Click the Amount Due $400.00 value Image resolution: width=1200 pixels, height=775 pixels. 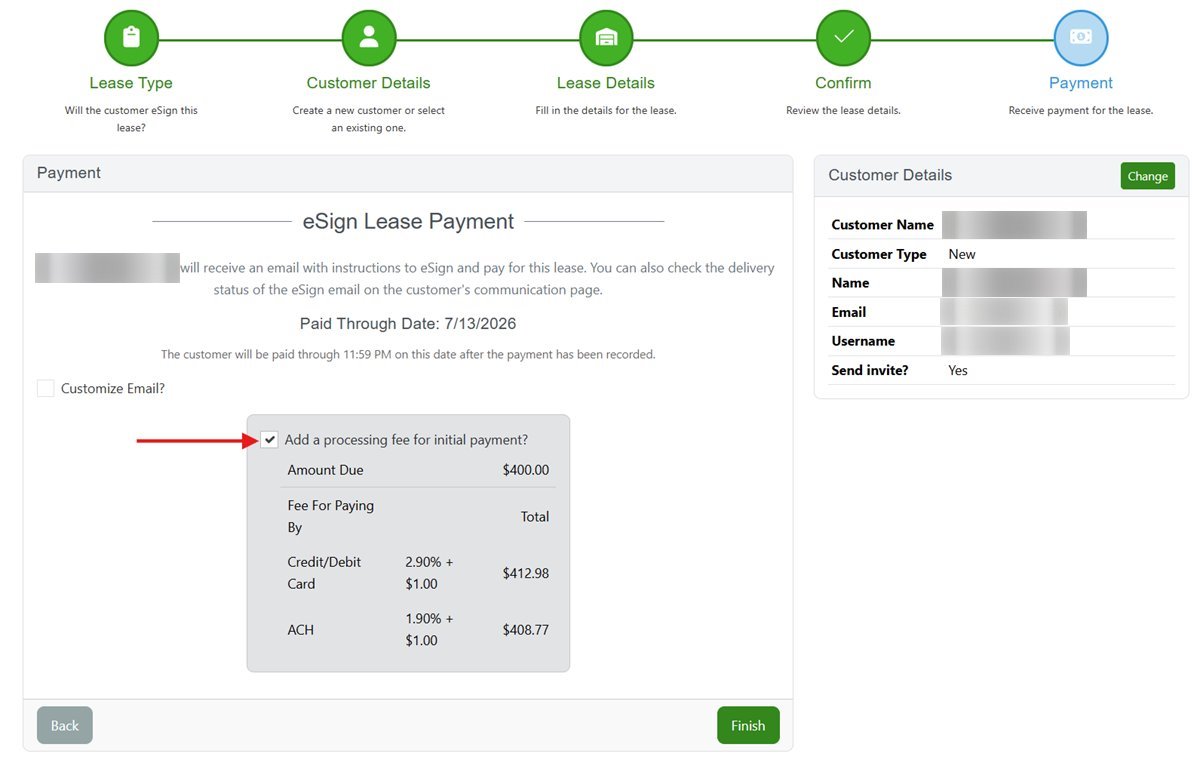[526, 470]
